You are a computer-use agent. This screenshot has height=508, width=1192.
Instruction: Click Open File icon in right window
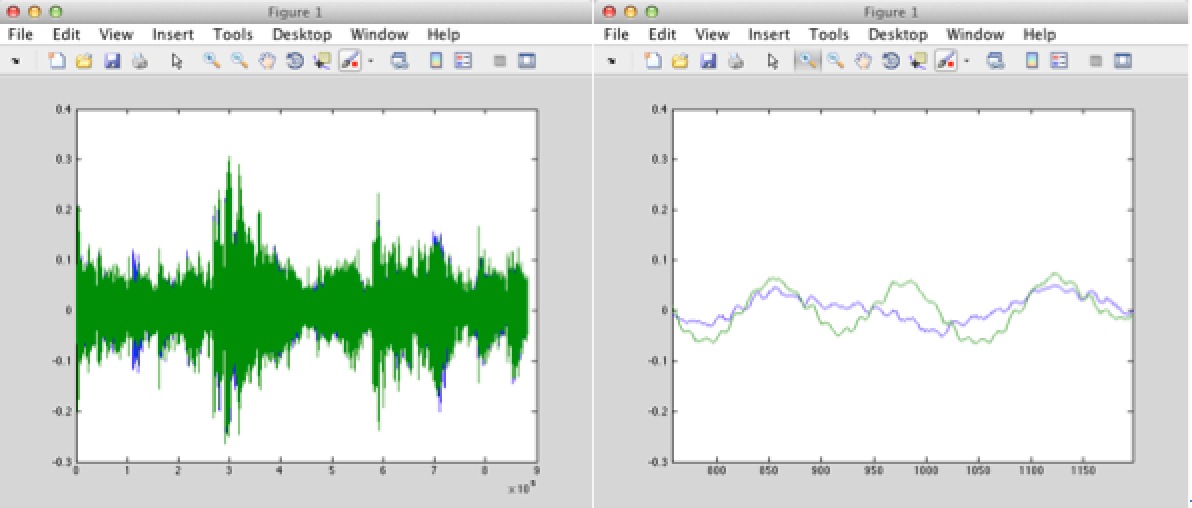pos(680,62)
